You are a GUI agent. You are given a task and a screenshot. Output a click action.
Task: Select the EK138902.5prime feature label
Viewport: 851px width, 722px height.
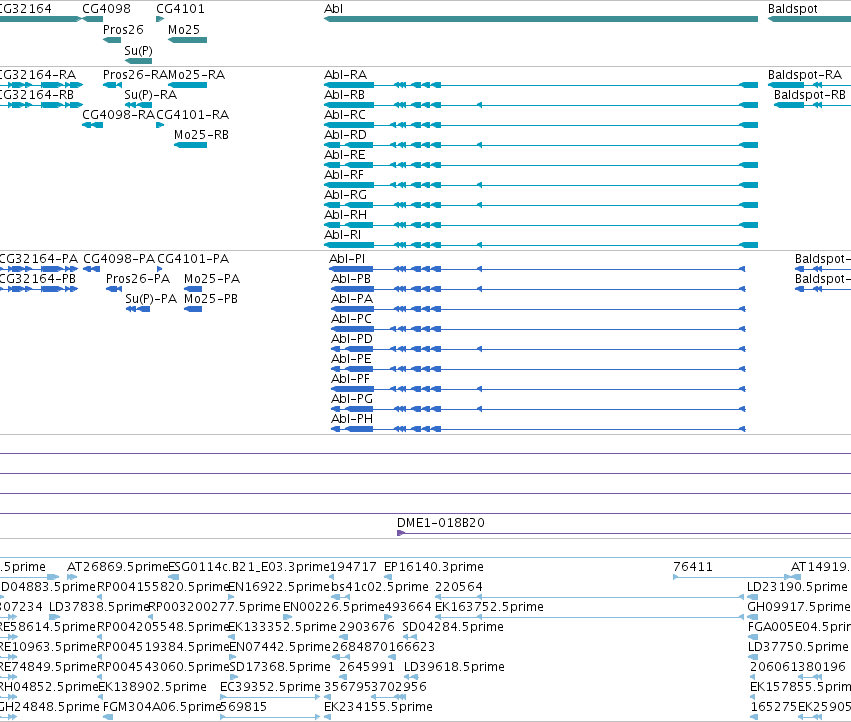coord(152,687)
